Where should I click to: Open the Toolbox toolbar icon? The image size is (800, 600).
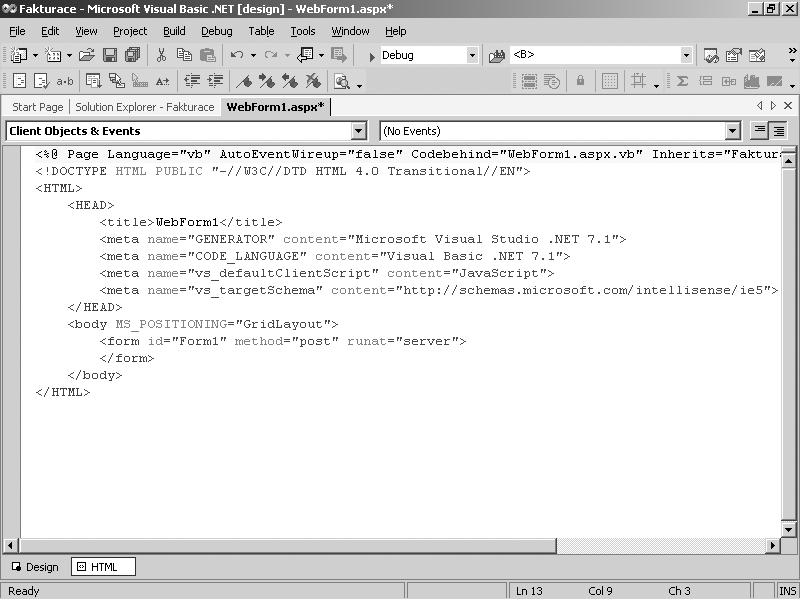click(757, 55)
